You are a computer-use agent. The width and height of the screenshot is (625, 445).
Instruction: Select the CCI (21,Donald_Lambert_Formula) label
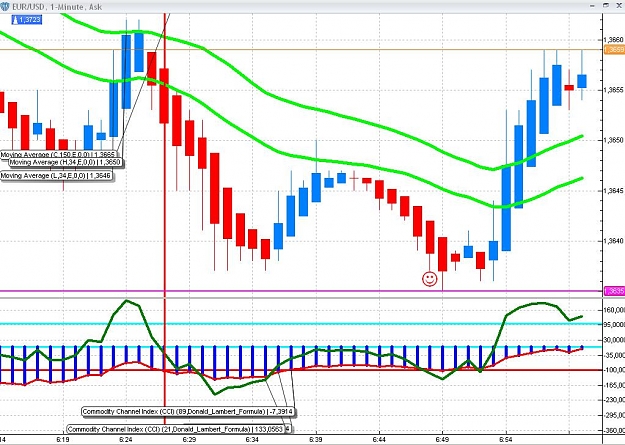[x=175, y=429]
